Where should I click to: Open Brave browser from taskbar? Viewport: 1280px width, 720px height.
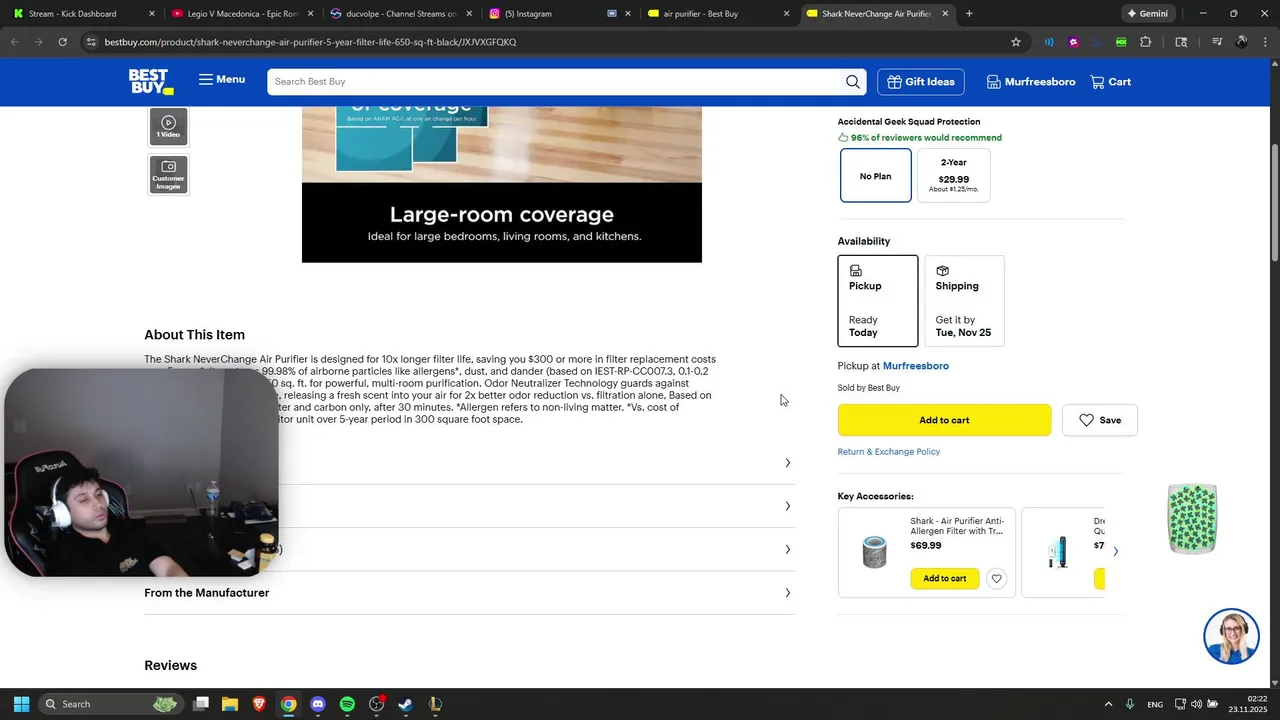pyautogui.click(x=259, y=704)
